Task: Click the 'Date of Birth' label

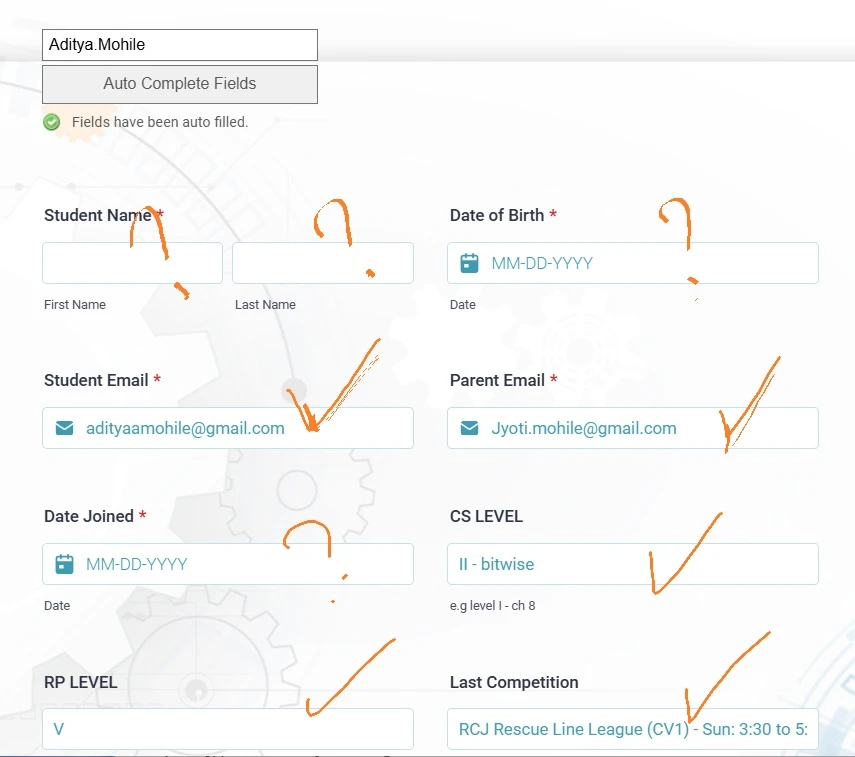Action: click(x=497, y=215)
